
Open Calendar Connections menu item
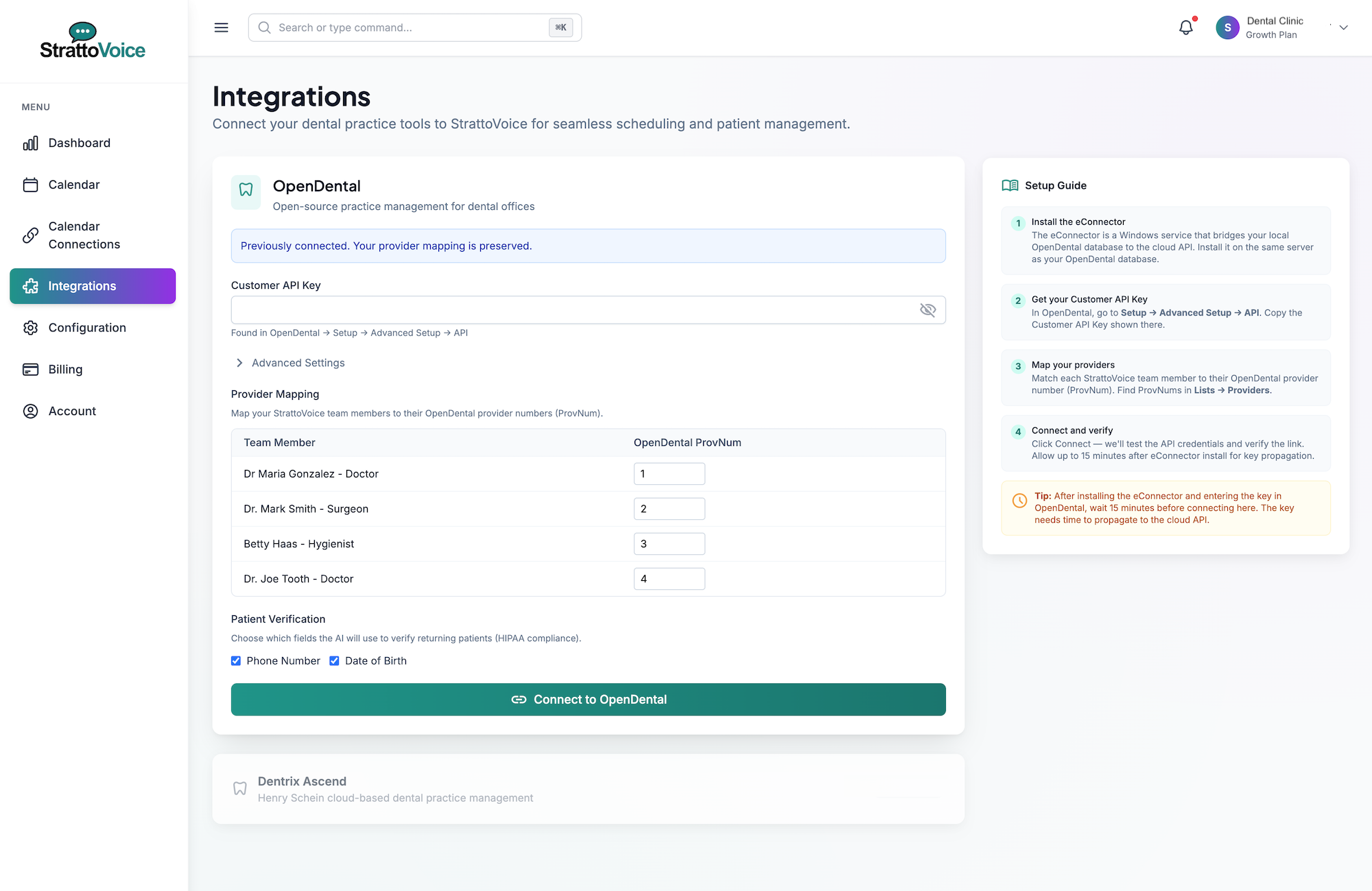[x=93, y=235]
